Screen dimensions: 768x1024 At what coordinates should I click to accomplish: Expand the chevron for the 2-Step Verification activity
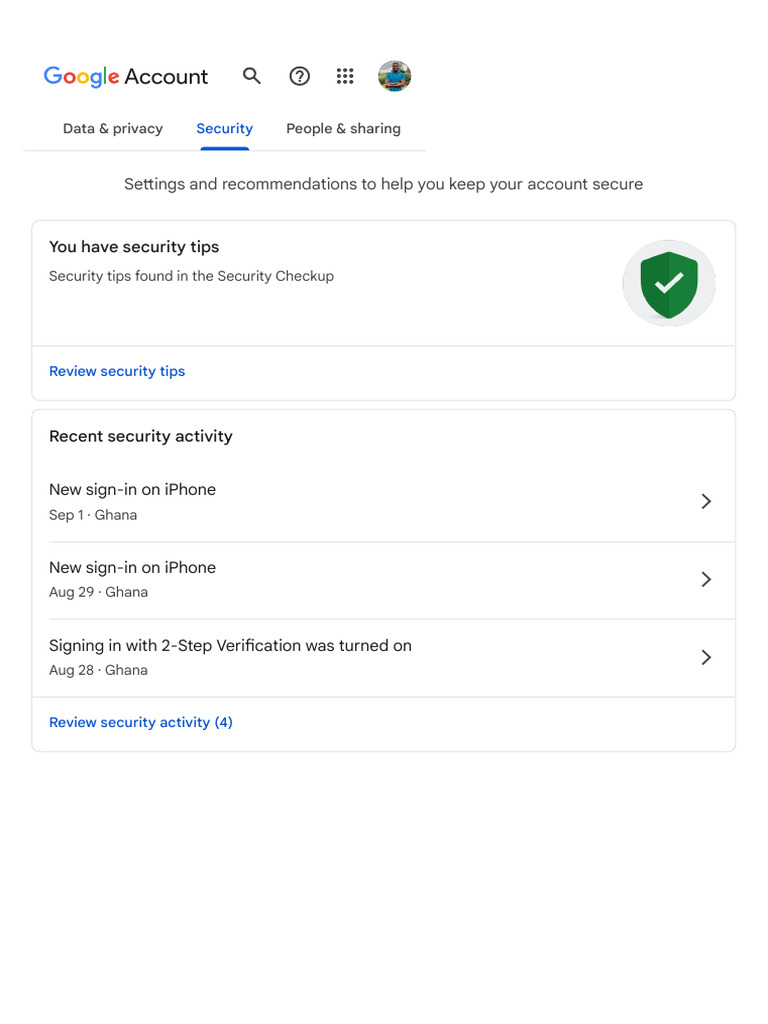[x=706, y=657]
